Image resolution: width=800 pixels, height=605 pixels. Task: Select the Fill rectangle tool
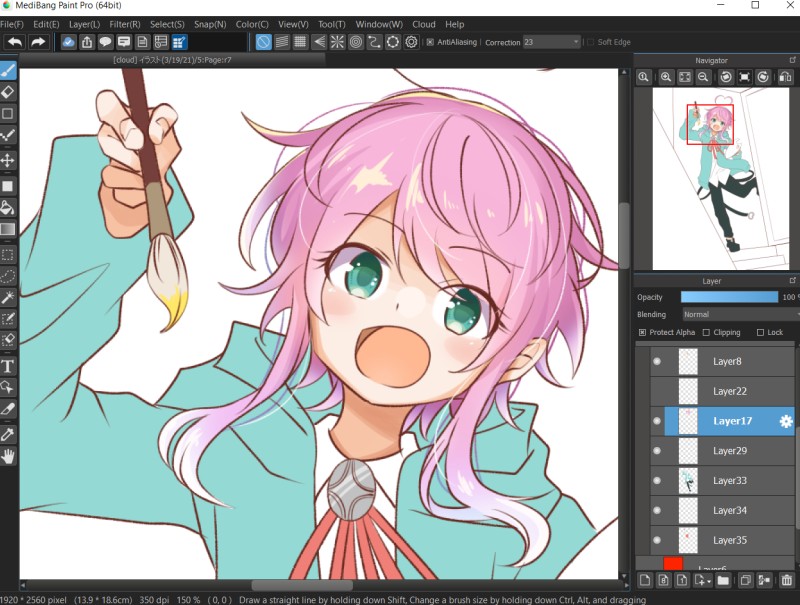[x=8, y=186]
